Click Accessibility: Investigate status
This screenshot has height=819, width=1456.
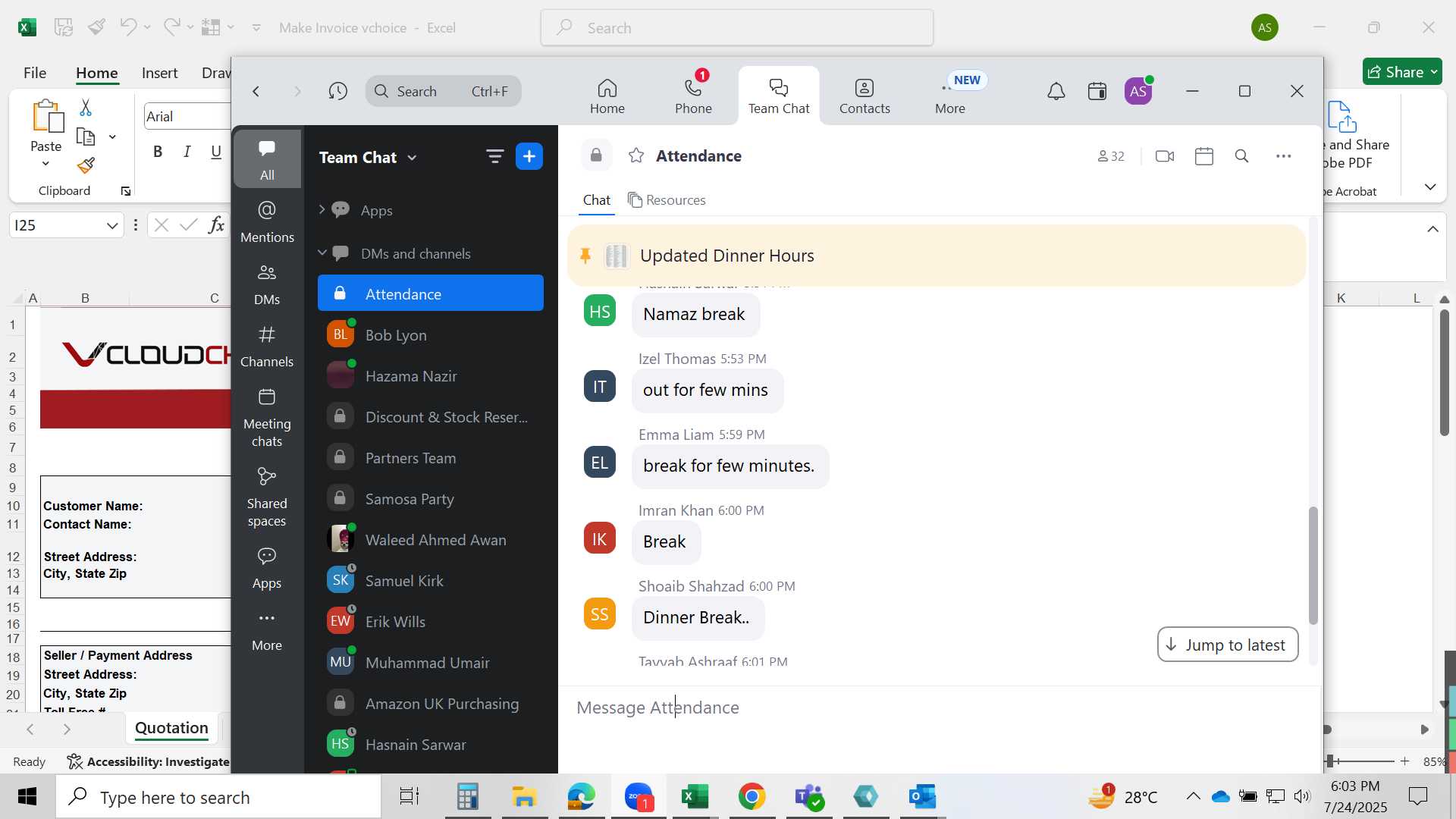pyautogui.click(x=149, y=761)
